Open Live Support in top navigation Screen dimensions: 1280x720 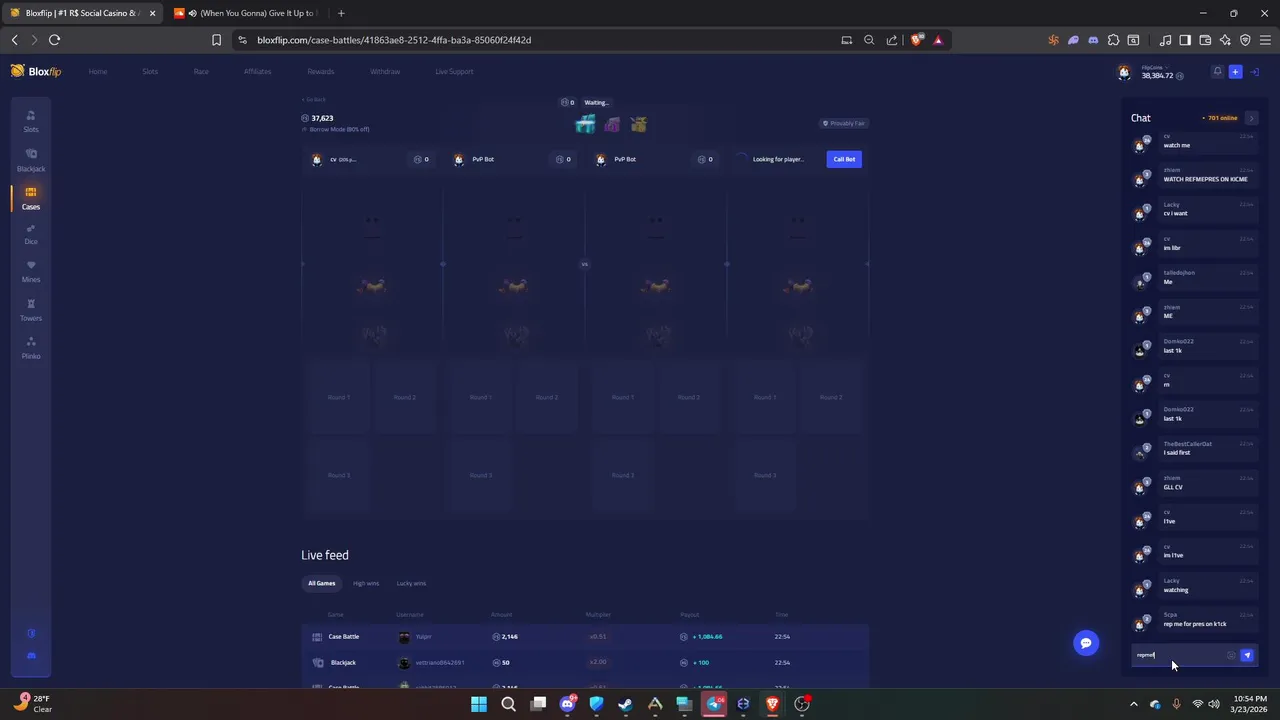454,72
